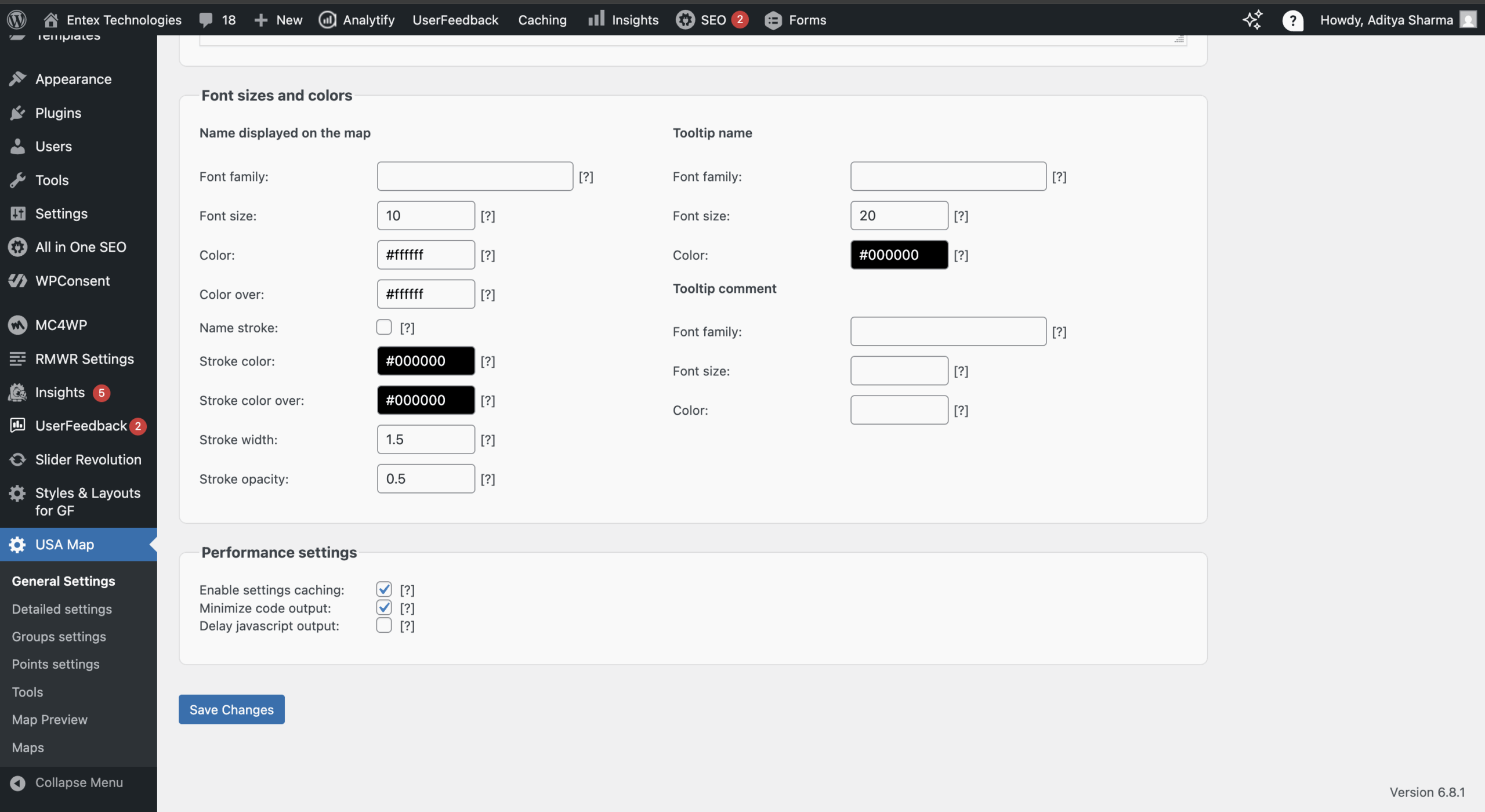The width and height of the screenshot is (1485, 812).
Task: Click the AI sparkle icon in admin bar
Action: [1252, 20]
